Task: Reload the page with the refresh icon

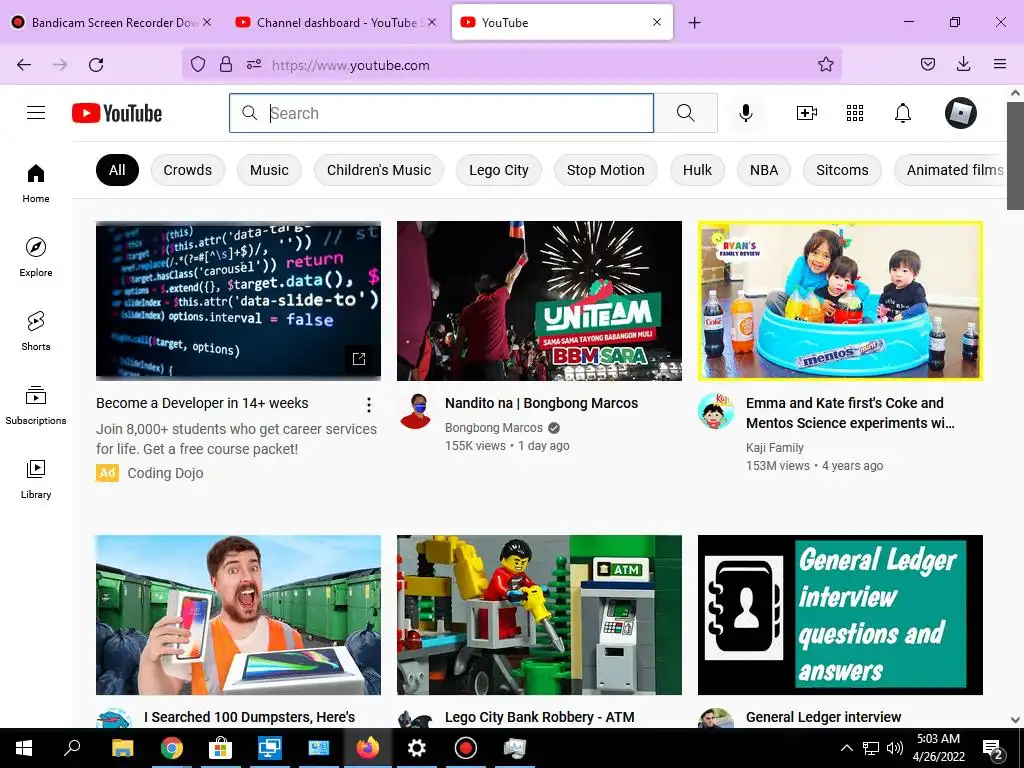Action: (96, 65)
